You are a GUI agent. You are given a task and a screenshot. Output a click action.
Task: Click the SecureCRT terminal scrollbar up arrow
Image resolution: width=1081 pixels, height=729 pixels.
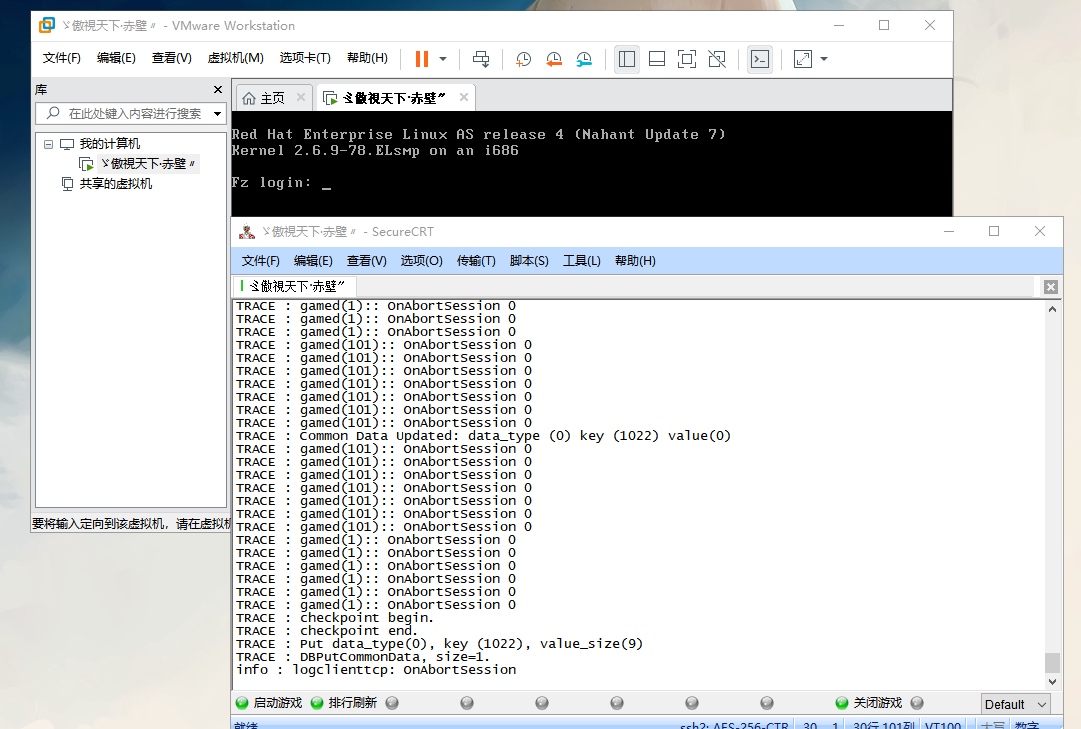point(1052,310)
